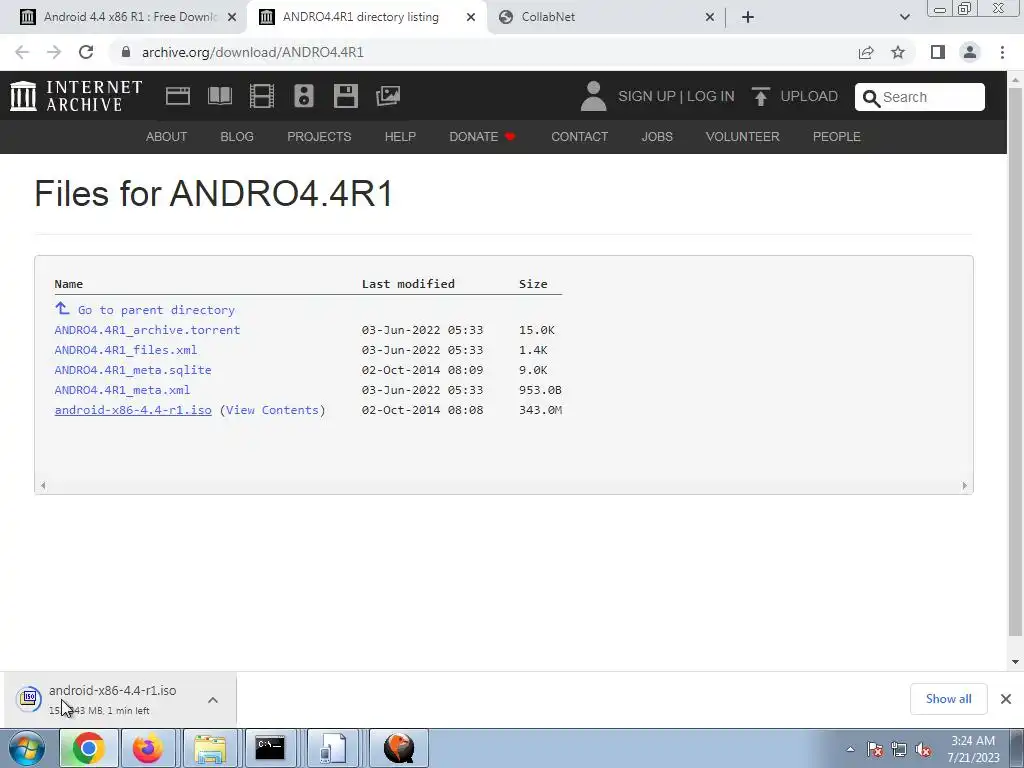Open ANDRO4.4R1_files.xml
This screenshot has height=768, width=1024.
click(125, 350)
